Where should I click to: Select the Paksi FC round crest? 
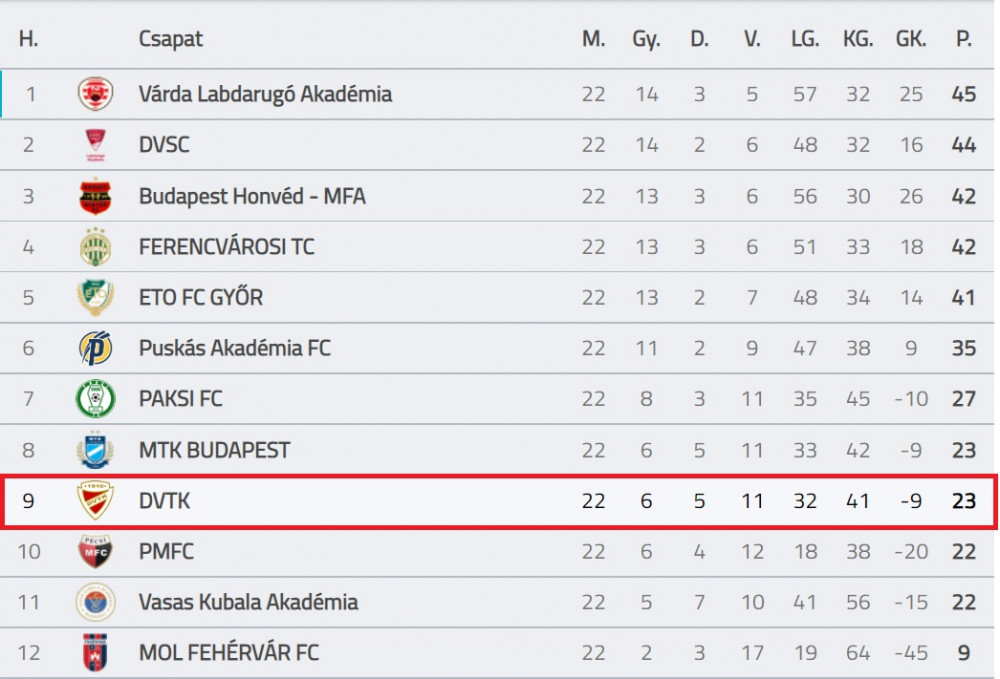point(96,398)
